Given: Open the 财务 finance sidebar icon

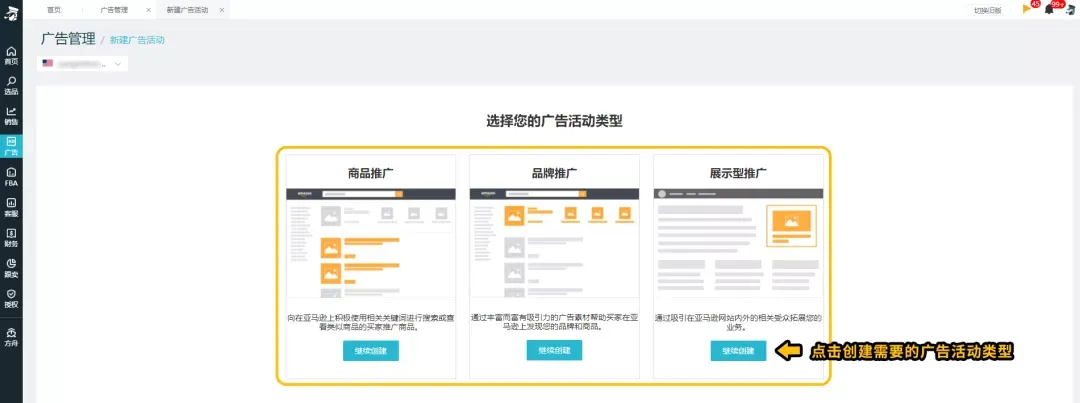Looking at the screenshot, I should [11, 237].
